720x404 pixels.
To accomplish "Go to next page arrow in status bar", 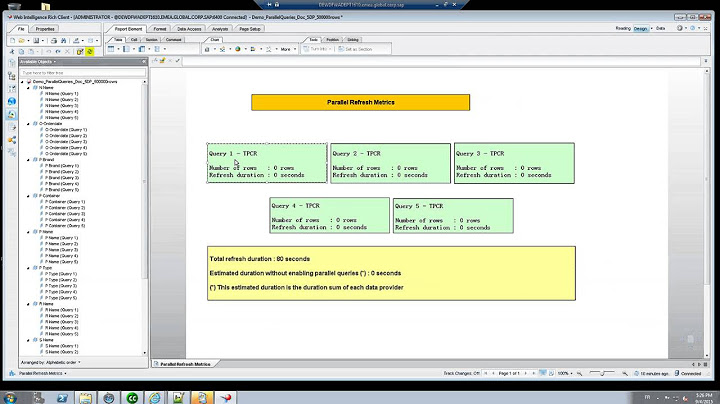I will 526,374.
